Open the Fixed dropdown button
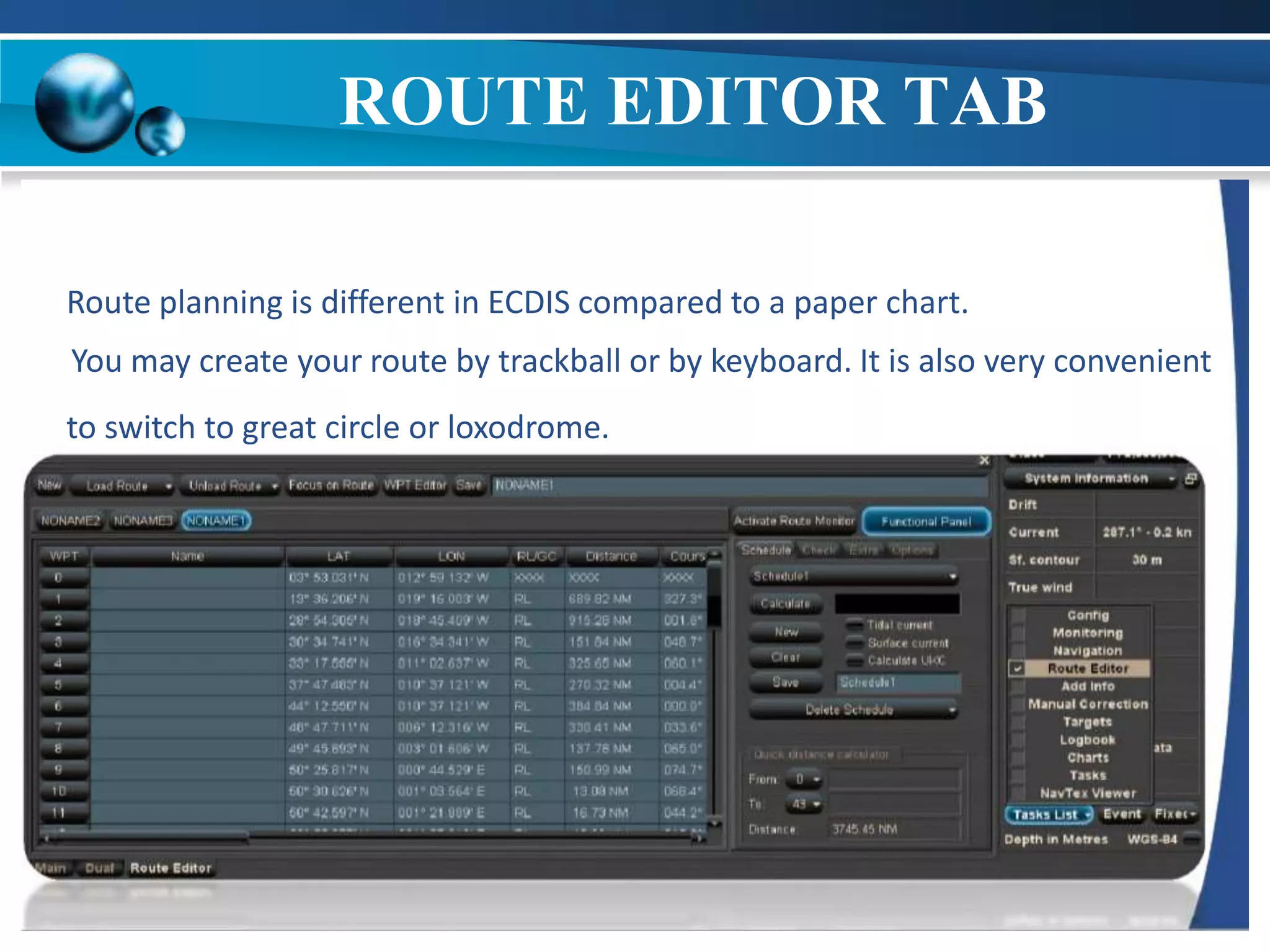Screen dimensions: 1270x952 point(1176,814)
